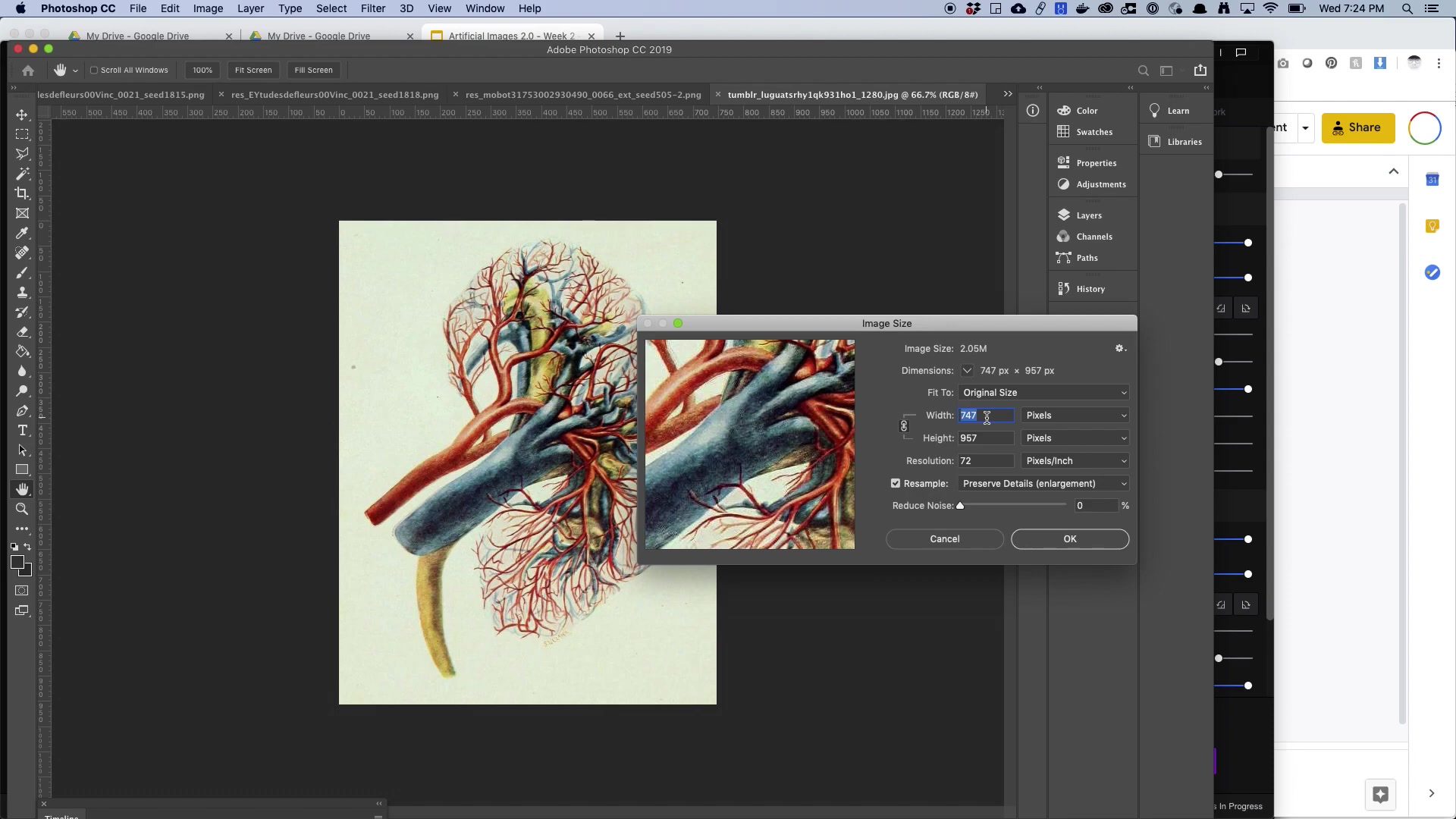The width and height of the screenshot is (1456, 819).
Task: Select the Pen tool
Action: (22, 410)
